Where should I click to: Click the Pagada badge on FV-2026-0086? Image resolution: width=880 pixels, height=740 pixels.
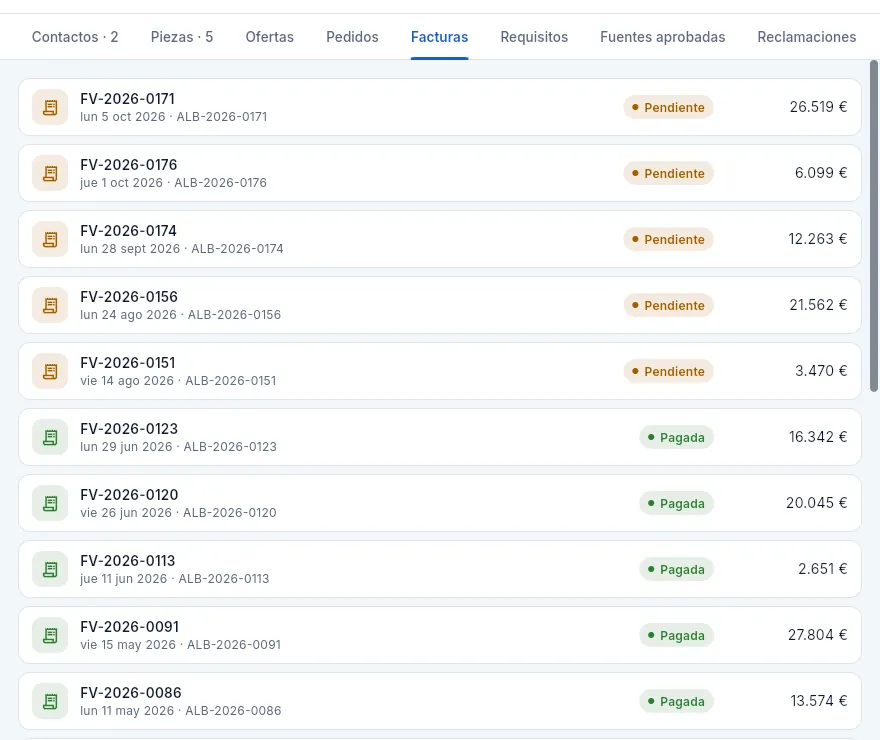[x=676, y=701]
